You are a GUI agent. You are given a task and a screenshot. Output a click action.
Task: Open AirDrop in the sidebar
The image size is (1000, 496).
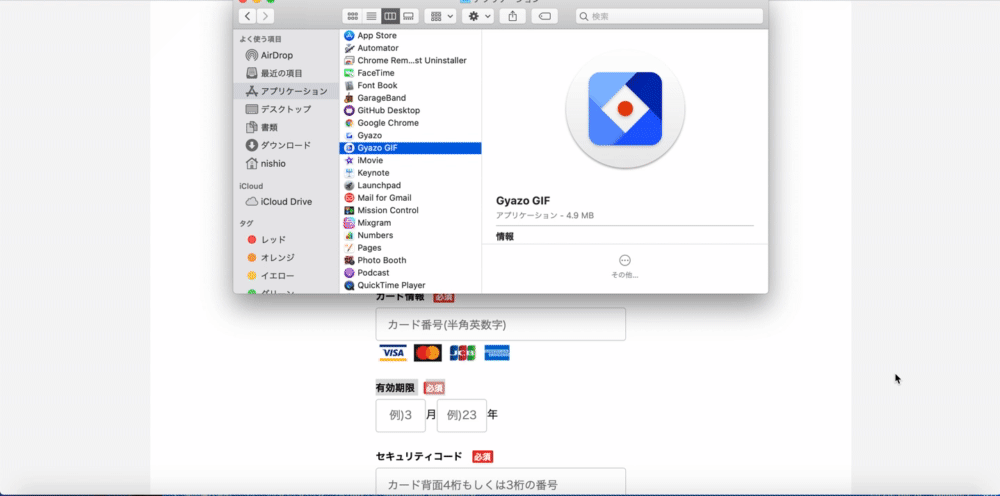click(286, 55)
